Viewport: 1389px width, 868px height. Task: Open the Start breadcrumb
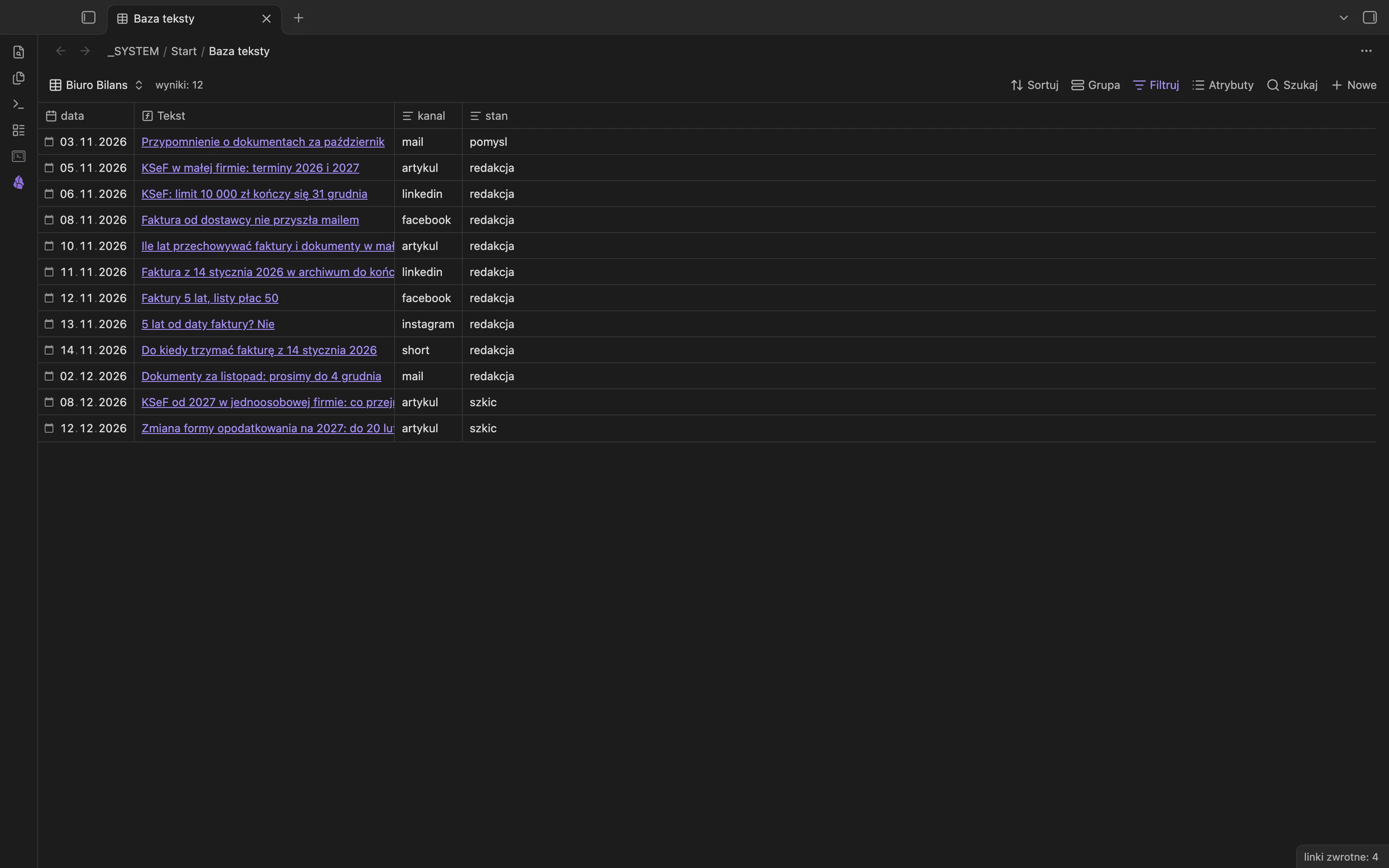coord(184,51)
